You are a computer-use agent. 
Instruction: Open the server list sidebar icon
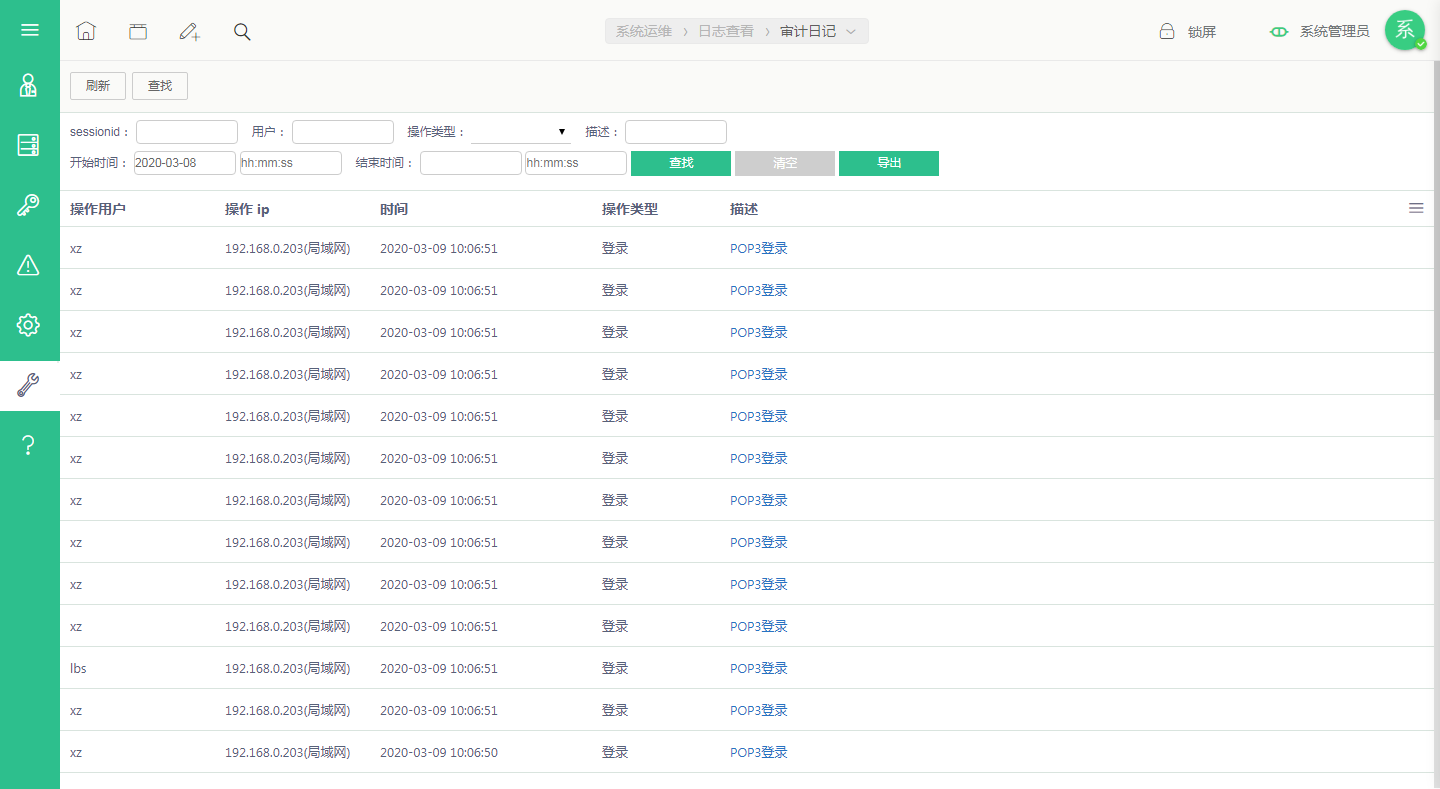pos(29,145)
